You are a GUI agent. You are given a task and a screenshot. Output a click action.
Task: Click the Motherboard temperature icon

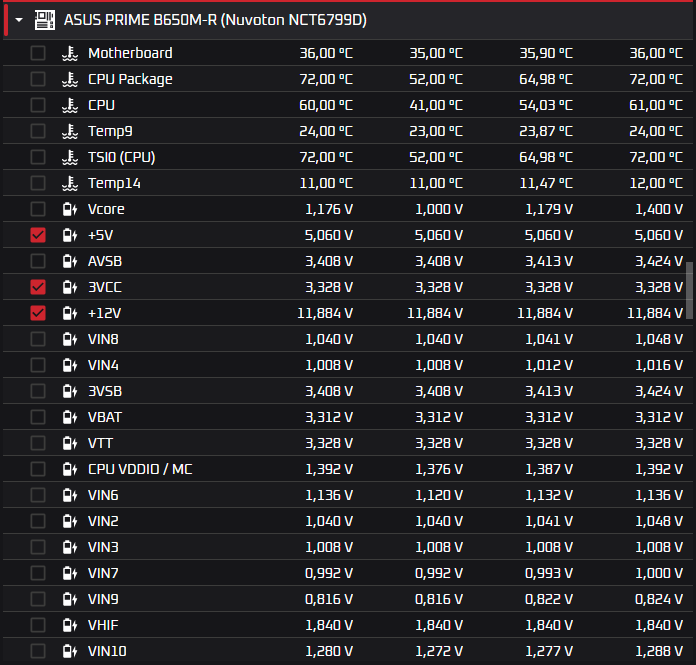tap(70, 53)
